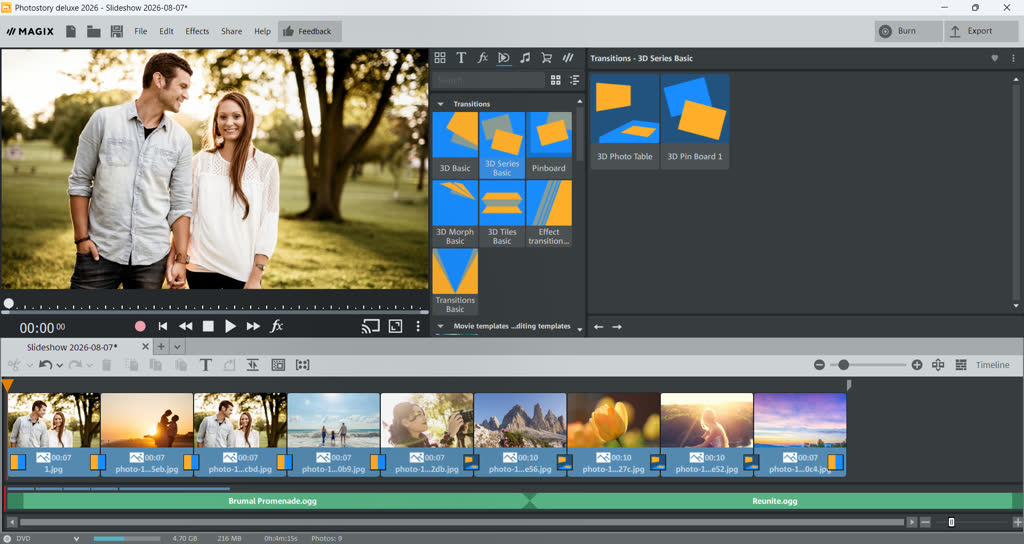The image size is (1024, 544).
Task: Zoom out the timeline with minus
Action: (820, 365)
